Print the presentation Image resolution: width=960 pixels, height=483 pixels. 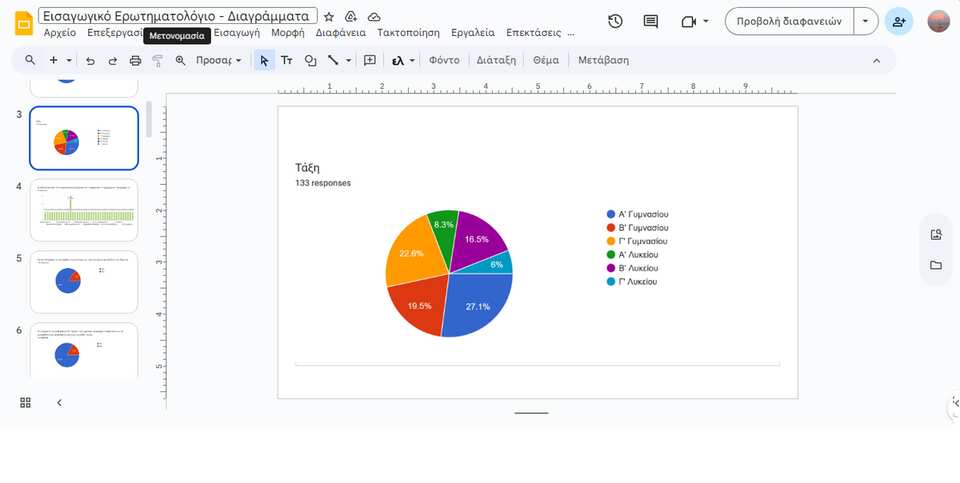point(135,60)
